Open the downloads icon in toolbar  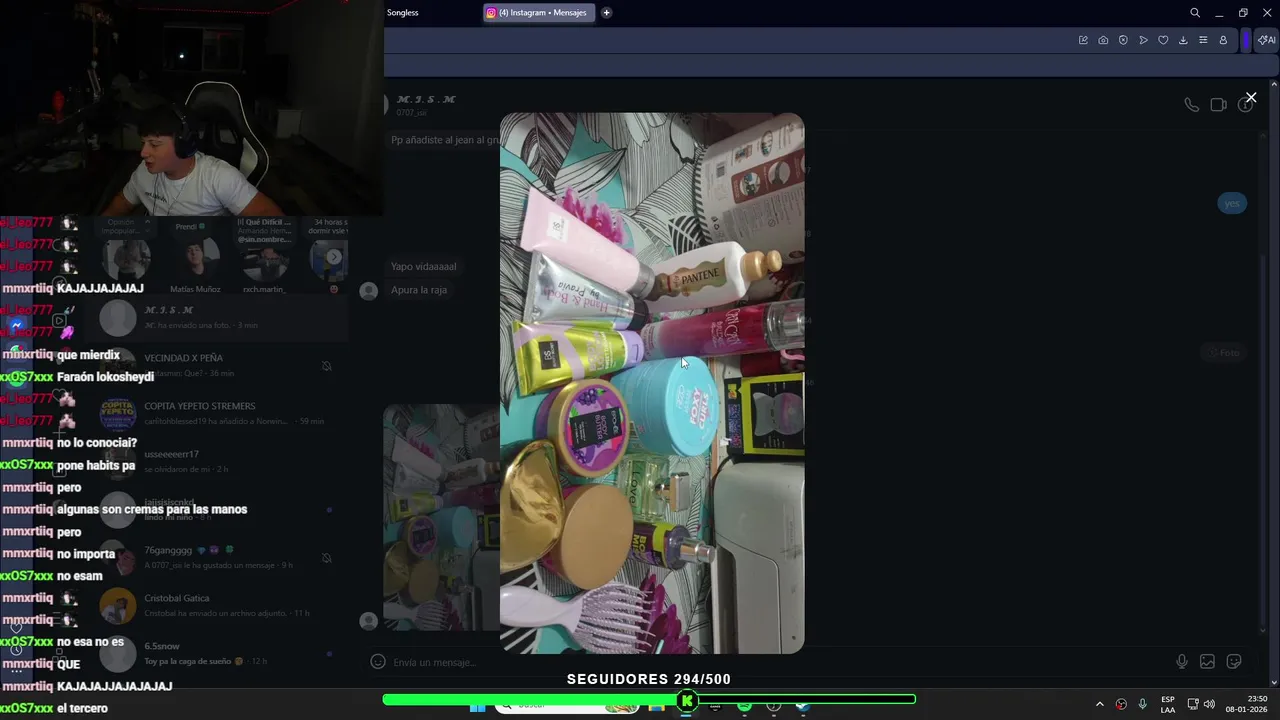coord(1183,40)
